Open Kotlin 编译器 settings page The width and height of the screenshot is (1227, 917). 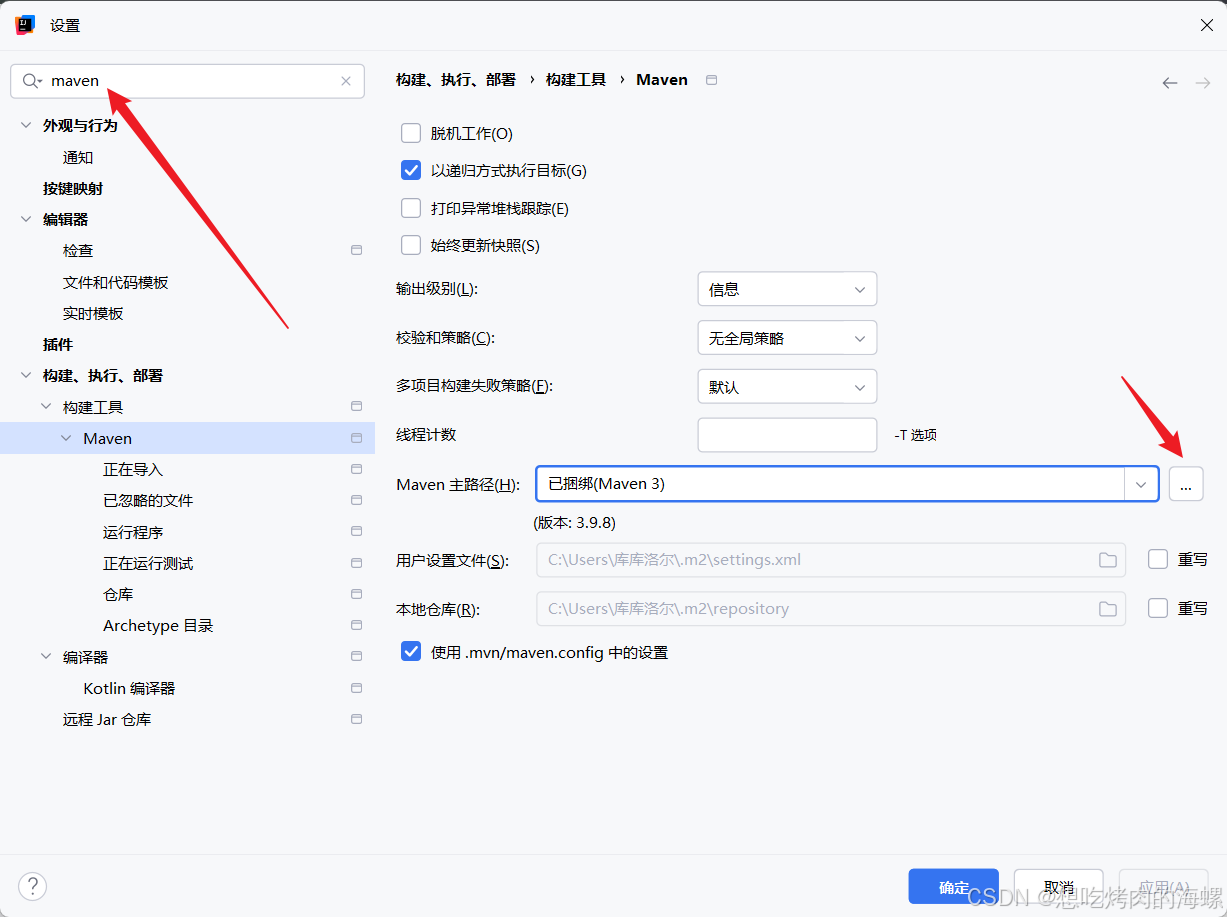tap(129, 688)
